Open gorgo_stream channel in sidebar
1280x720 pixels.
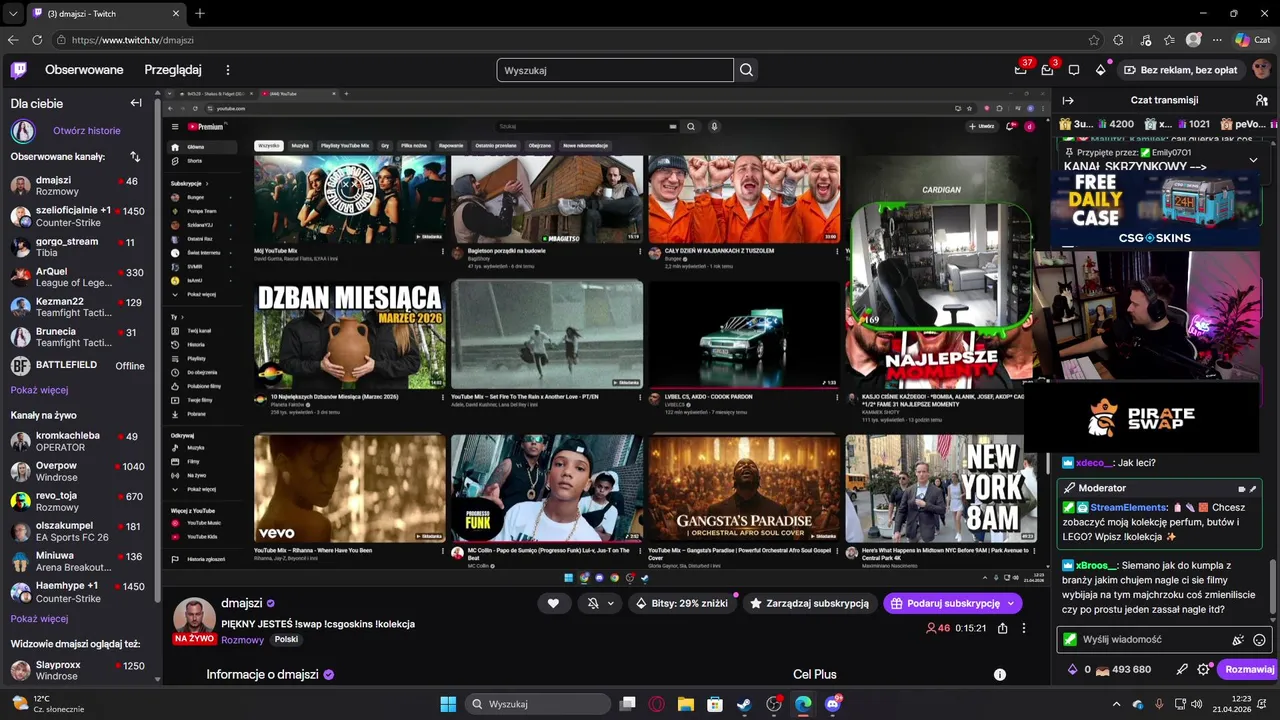[78, 247]
